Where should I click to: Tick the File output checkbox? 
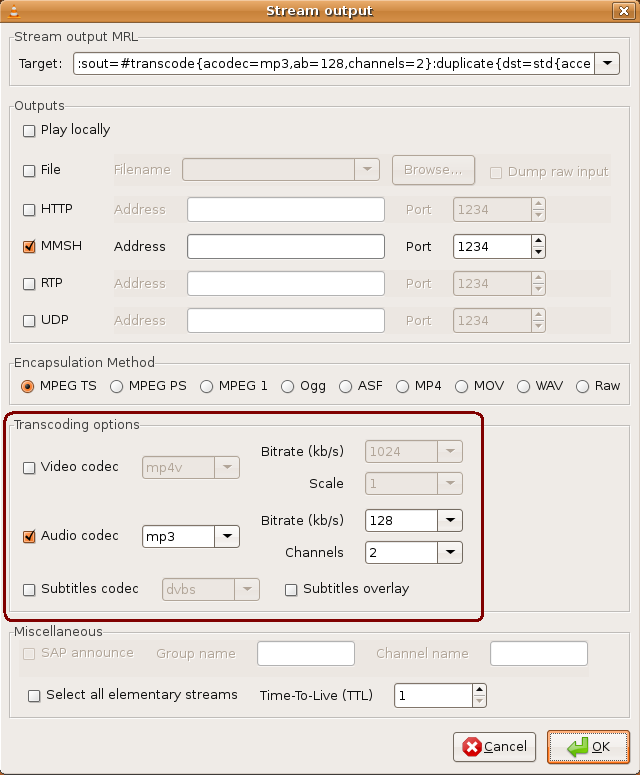click(x=29, y=171)
